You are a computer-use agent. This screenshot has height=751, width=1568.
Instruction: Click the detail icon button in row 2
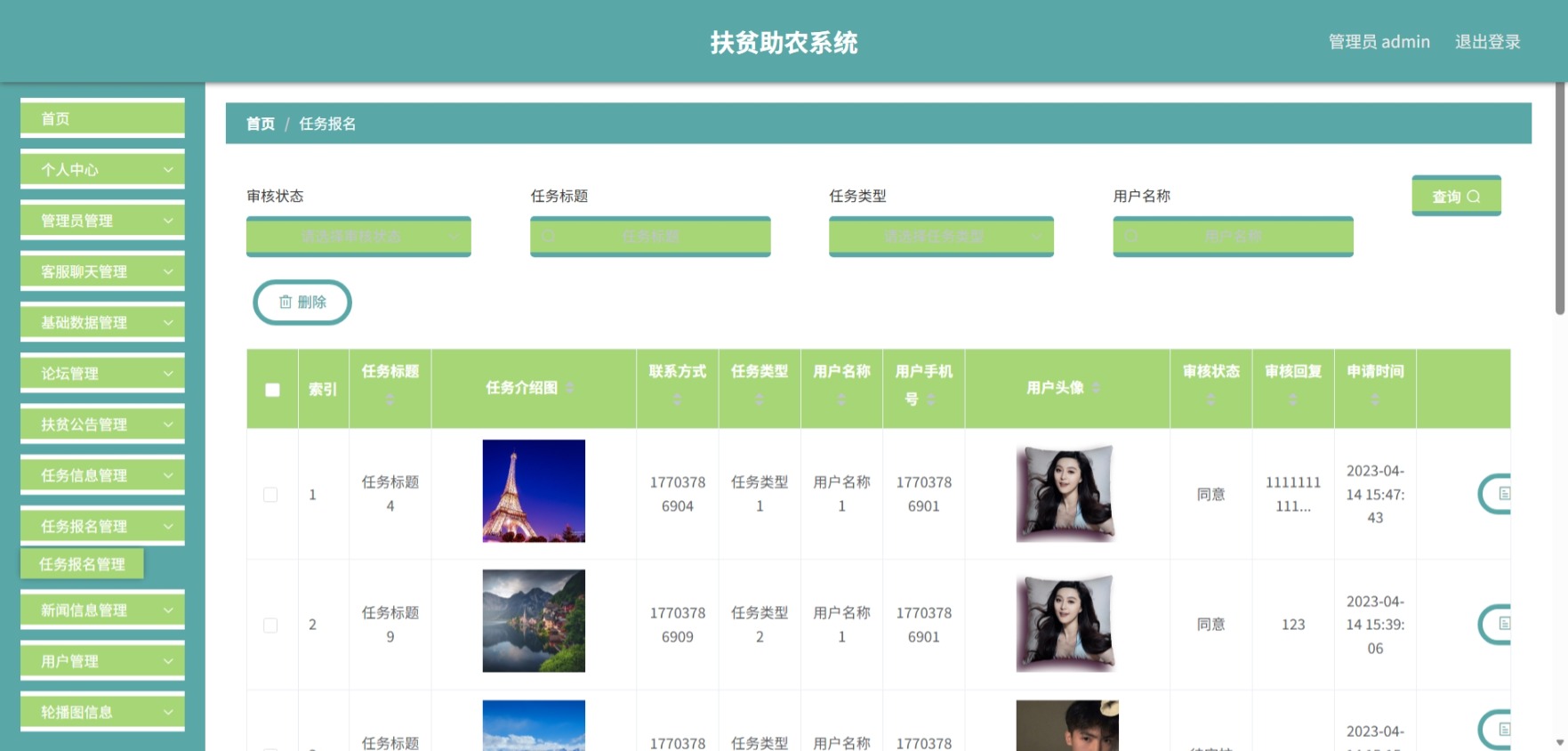(x=1496, y=624)
